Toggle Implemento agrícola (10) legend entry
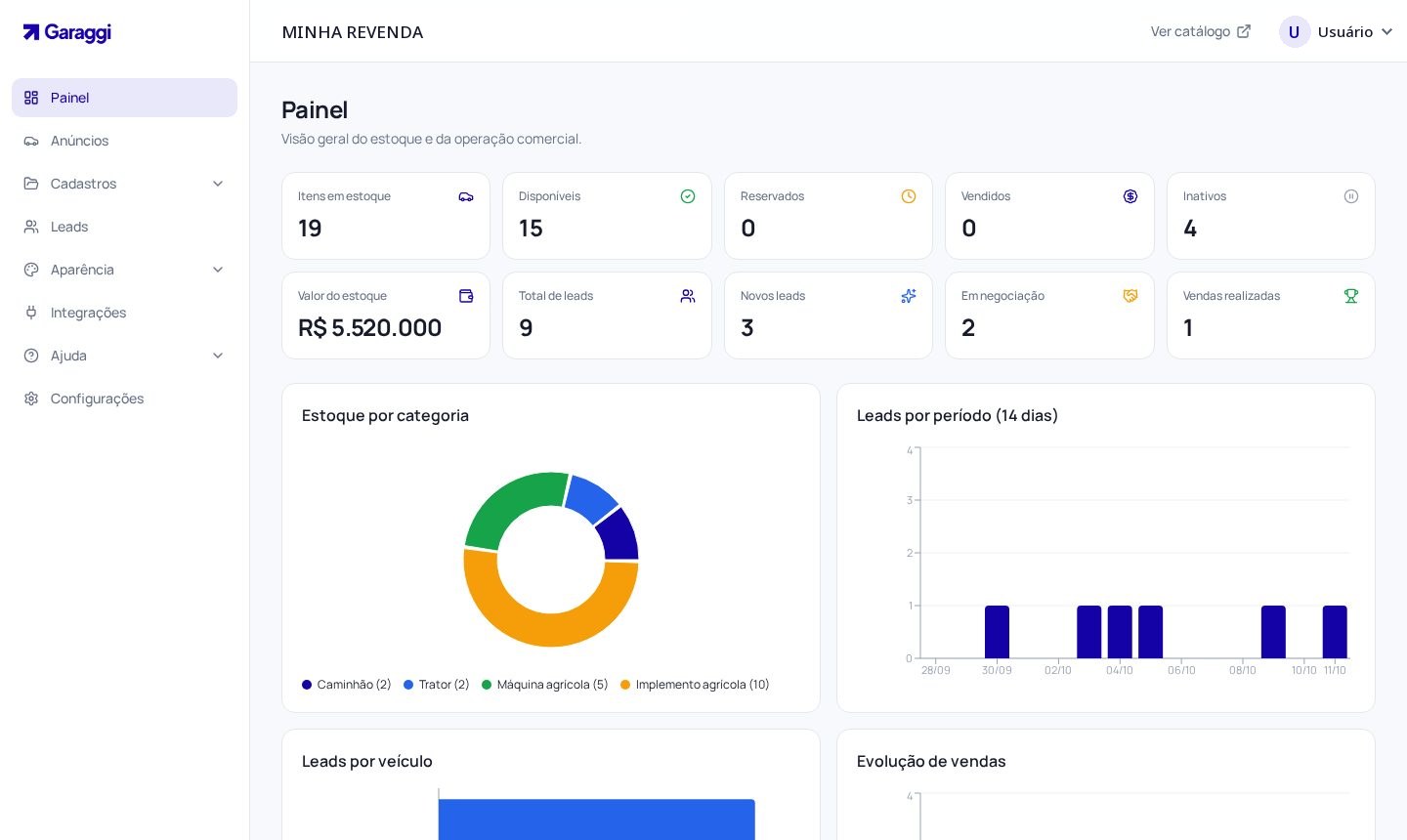The image size is (1407, 840). coord(695,685)
